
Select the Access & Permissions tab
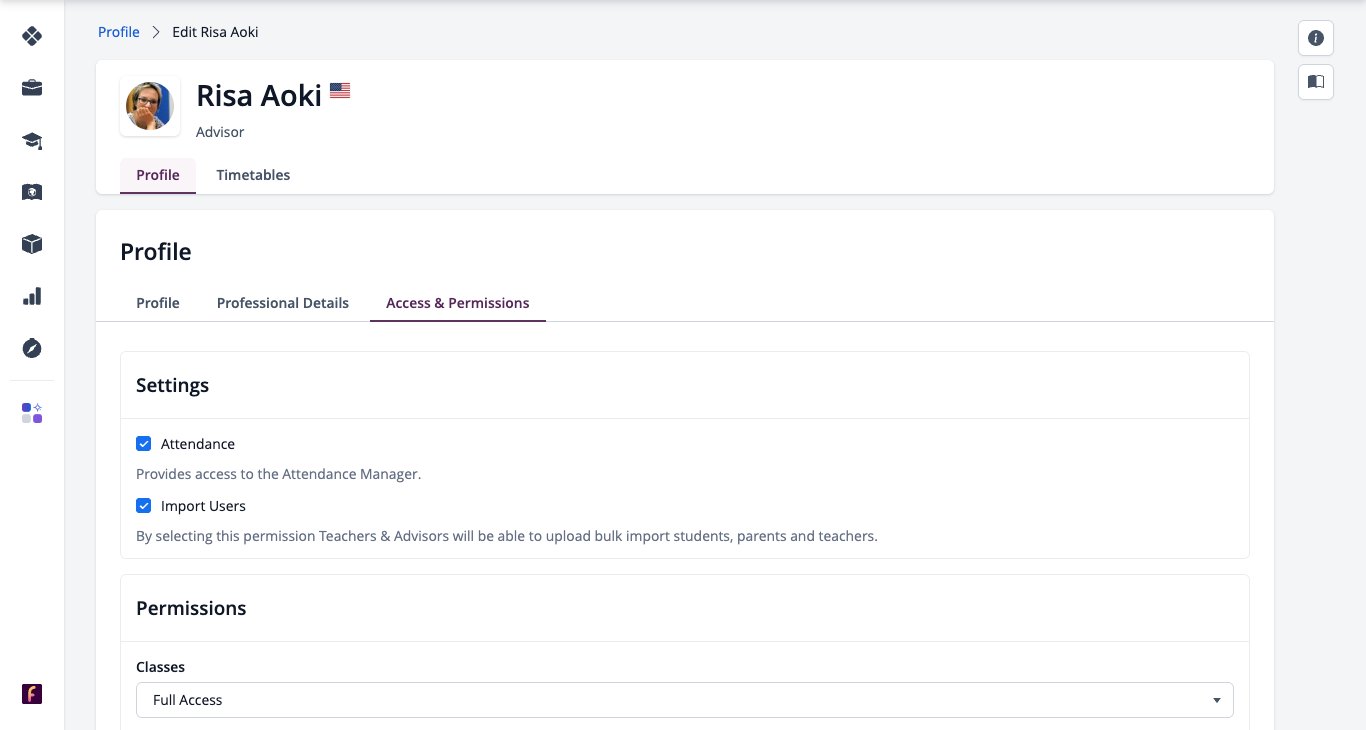click(458, 303)
